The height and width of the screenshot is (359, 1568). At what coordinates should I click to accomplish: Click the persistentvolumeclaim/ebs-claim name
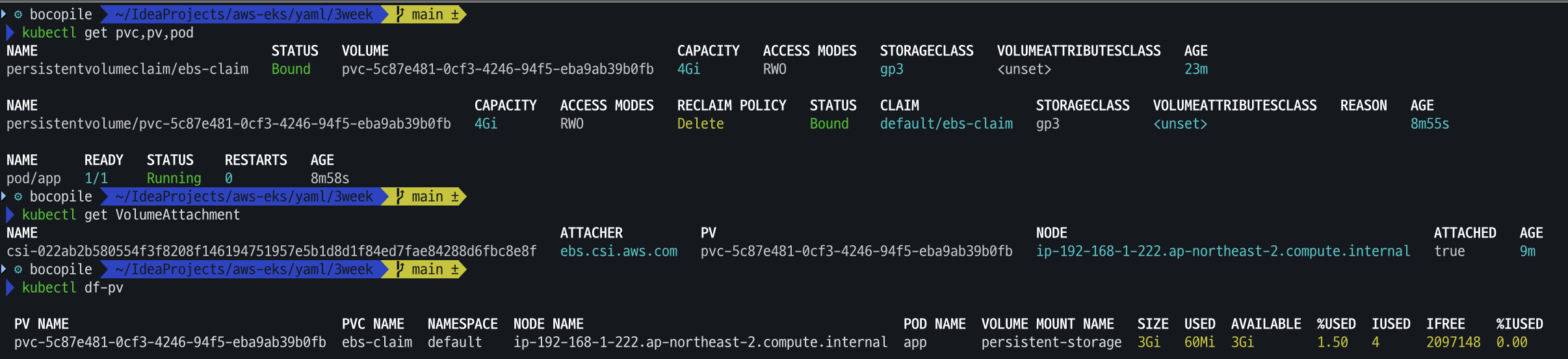(x=127, y=69)
